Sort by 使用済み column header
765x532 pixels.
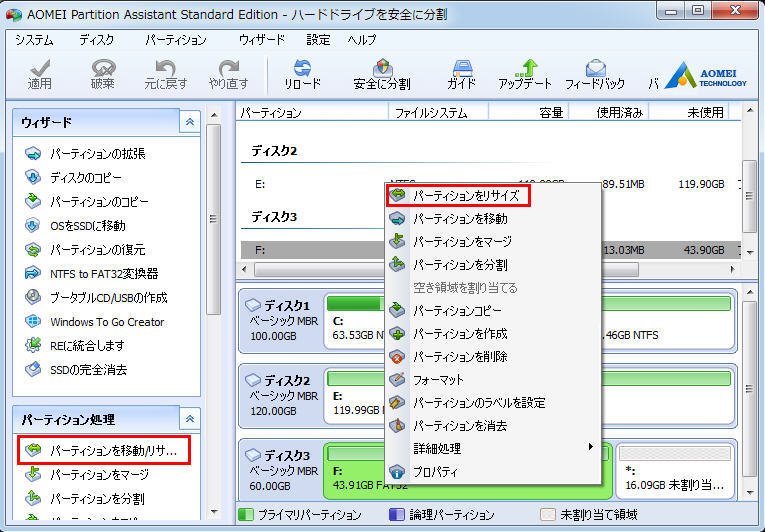[609, 113]
